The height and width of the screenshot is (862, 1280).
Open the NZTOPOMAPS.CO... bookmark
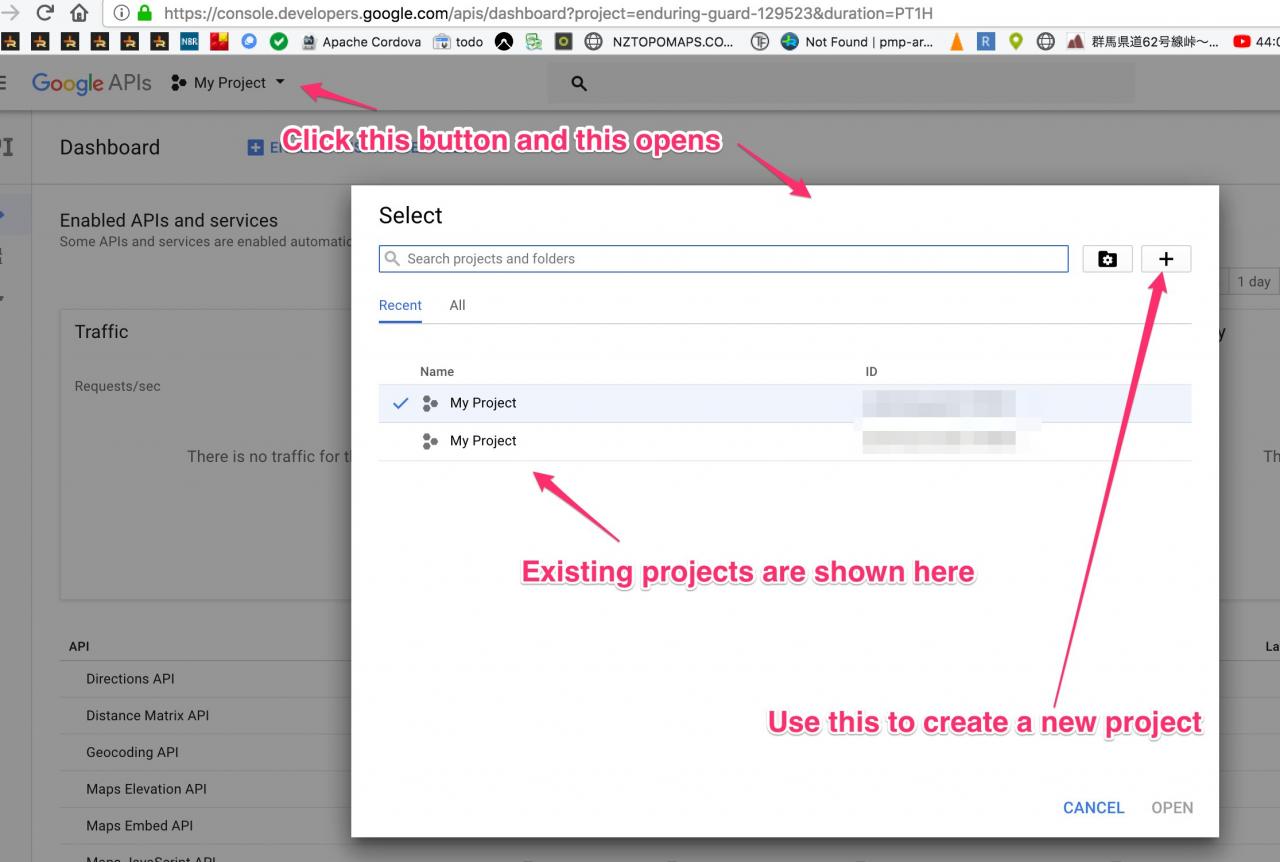660,42
